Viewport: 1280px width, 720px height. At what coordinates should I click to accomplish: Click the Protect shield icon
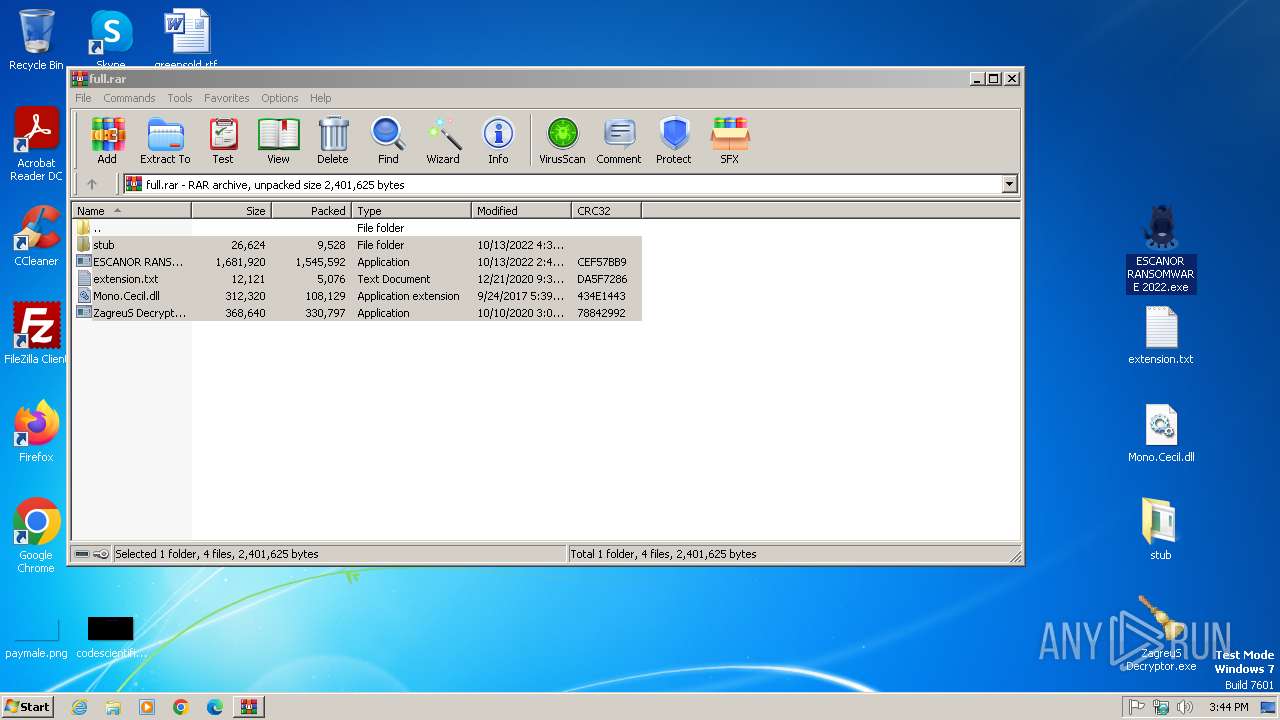click(674, 140)
